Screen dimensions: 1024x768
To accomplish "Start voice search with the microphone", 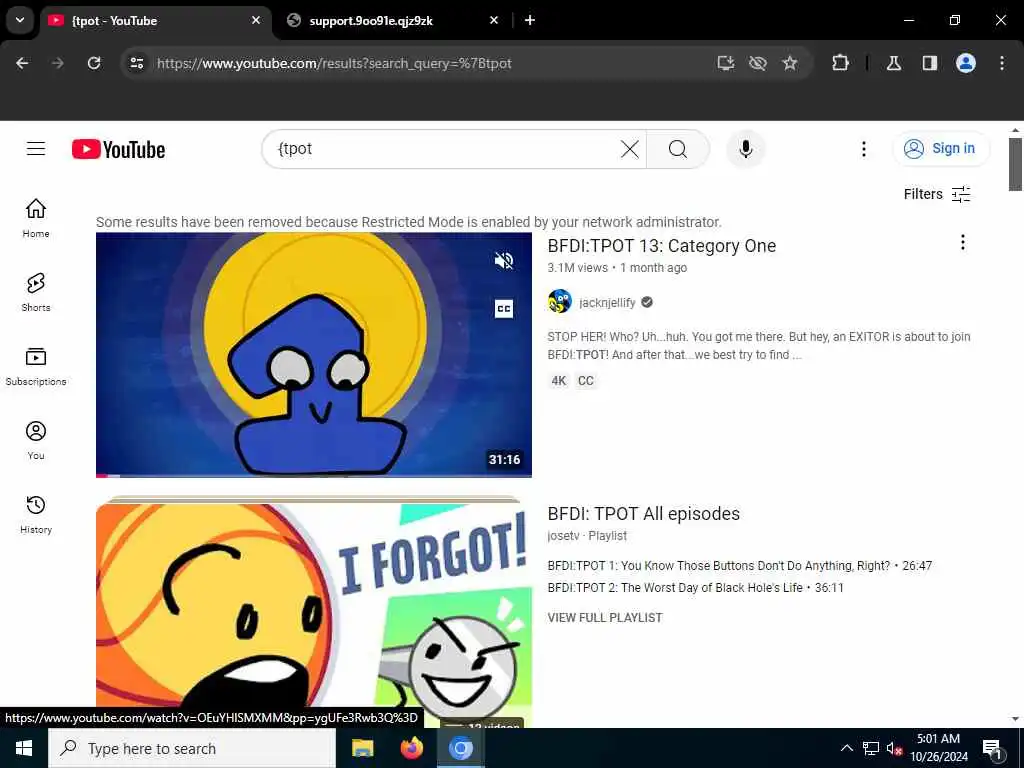I will (x=745, y=149).
